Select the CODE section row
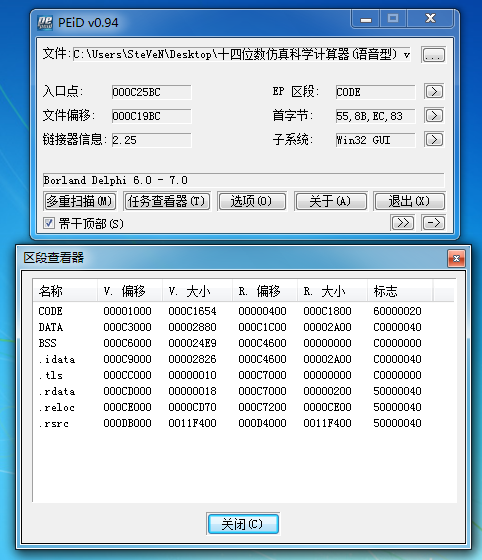 [x=230, y=311]
